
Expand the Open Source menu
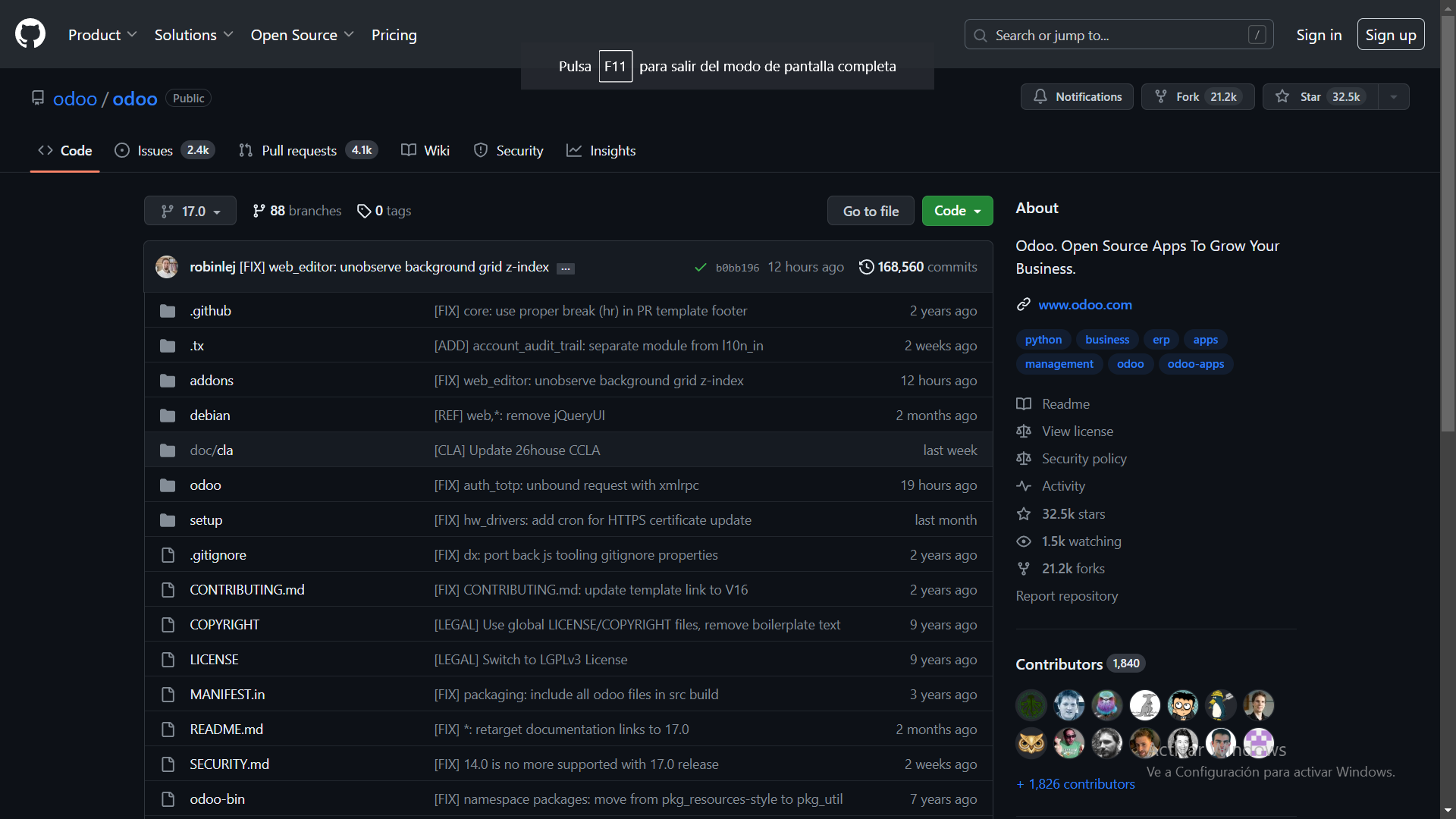pos(302,35)
